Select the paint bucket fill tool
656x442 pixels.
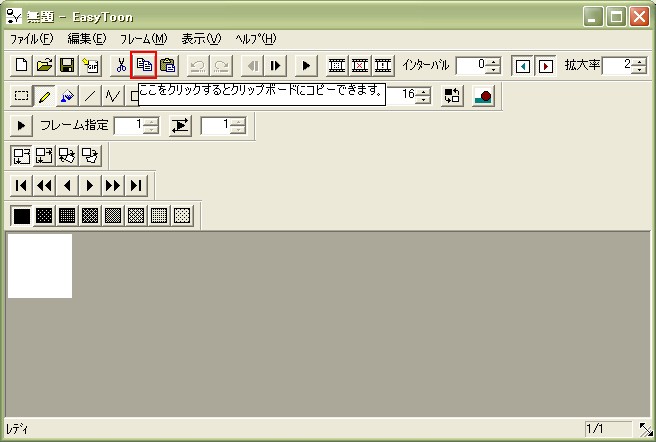coord(67,96)
